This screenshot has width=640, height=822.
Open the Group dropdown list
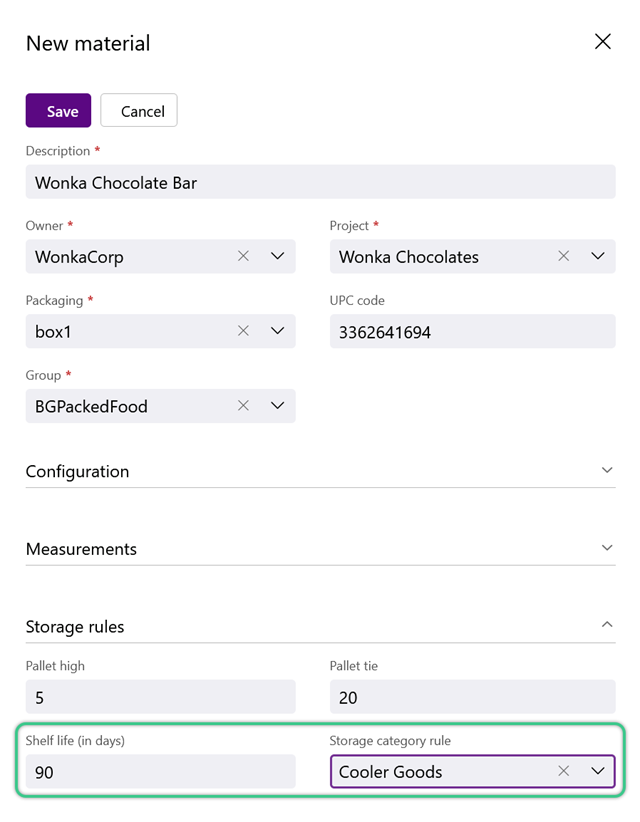click(277, 406)
